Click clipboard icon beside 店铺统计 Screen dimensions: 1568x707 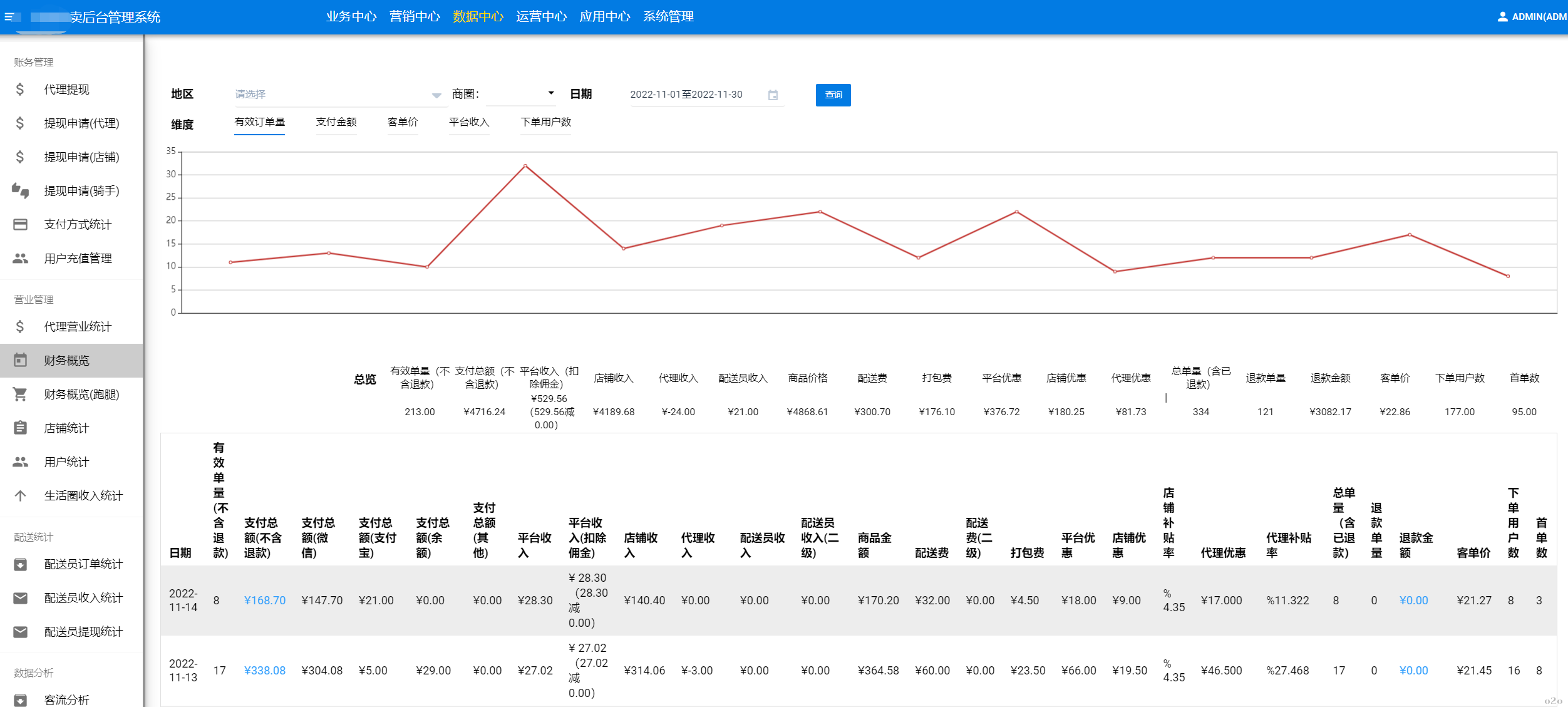(20, 428)
